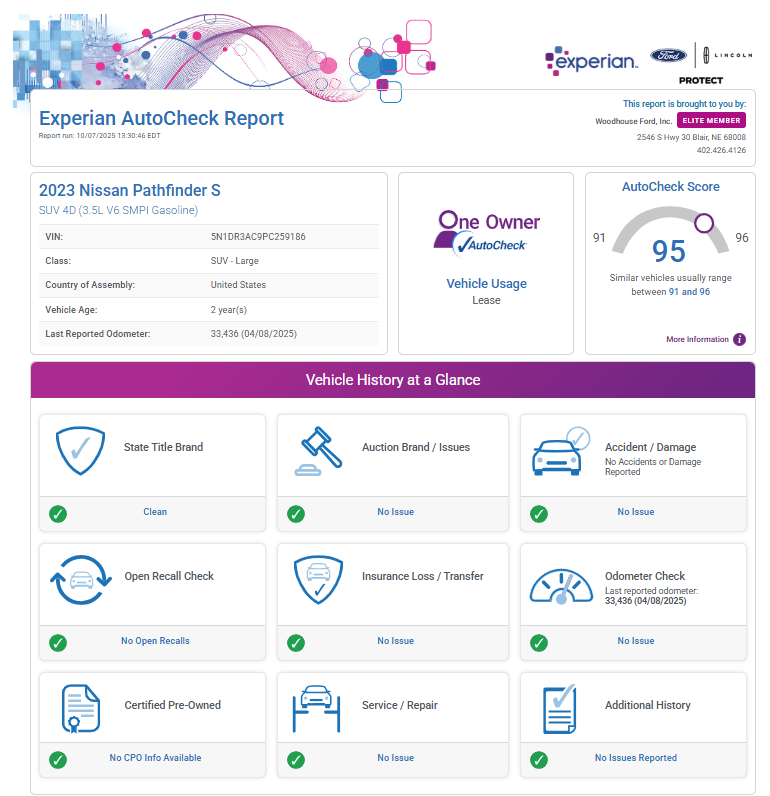Viewport: 770px width, 796px height.
Task: Click the Certified Pre-Owned certificate icon
Action: click(x=77, y=709)
